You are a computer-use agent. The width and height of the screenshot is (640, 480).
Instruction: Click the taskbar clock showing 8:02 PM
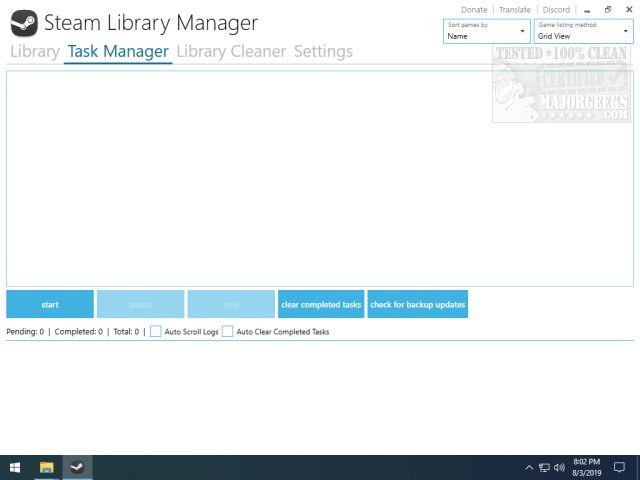[x=587, y=467]
